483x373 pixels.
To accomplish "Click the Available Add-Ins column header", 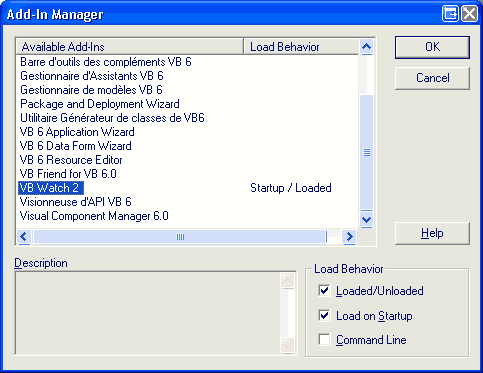I will click(x=130, y=47).
